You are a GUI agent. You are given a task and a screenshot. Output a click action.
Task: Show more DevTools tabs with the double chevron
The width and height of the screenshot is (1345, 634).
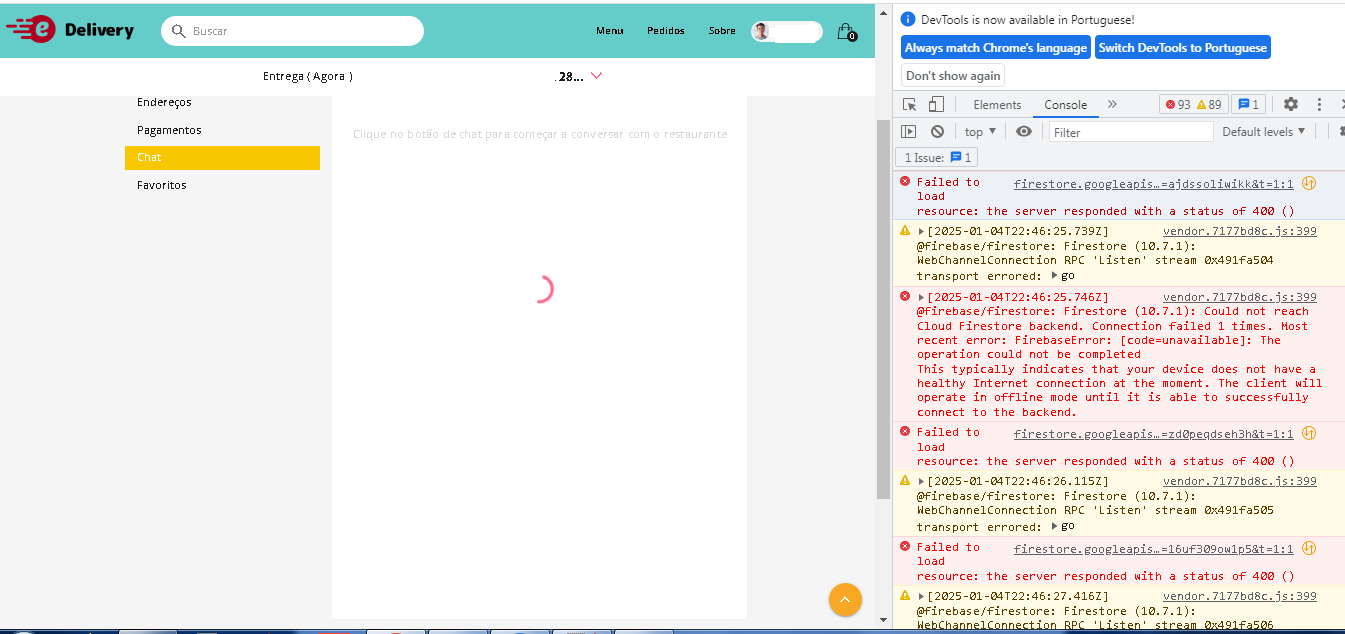point(1111,104)
